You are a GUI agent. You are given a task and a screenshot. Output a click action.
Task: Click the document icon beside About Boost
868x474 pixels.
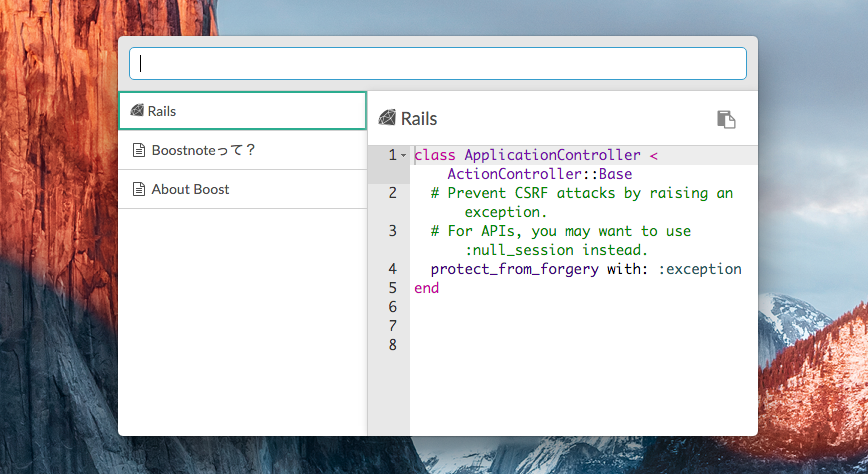(139, 189)
